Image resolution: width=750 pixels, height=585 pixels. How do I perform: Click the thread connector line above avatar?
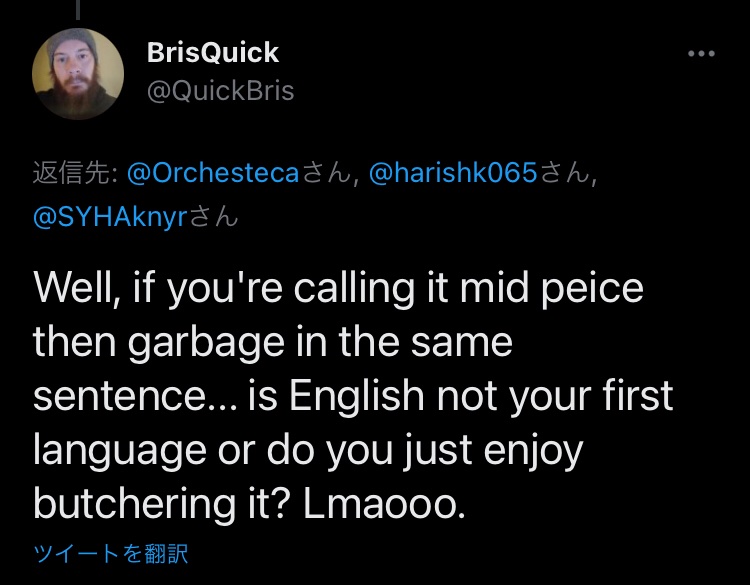coord(78,10)
